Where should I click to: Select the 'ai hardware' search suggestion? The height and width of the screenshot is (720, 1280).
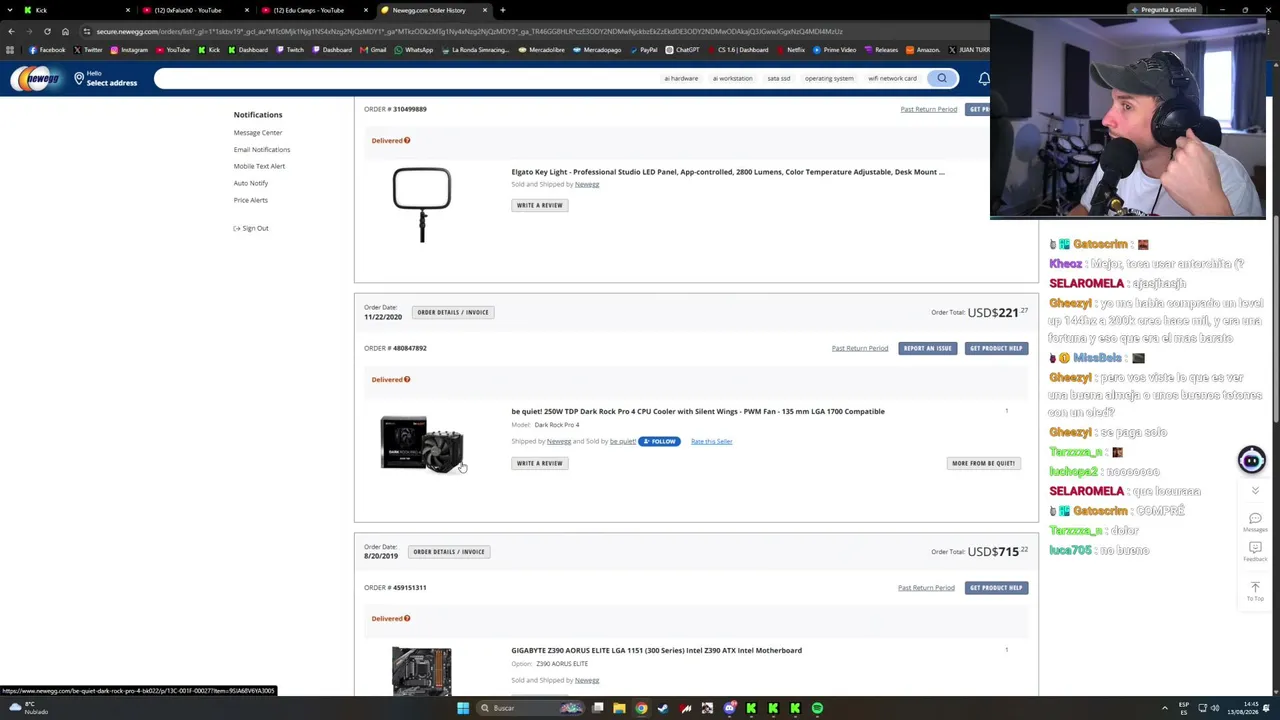(681, 78)
